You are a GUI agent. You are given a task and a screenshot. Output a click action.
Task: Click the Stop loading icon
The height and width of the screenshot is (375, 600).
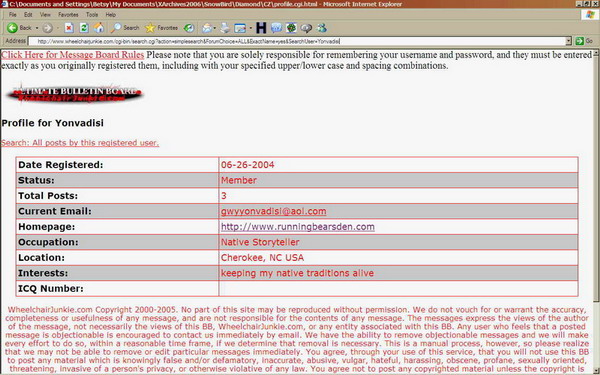click(x=69, y=28)
